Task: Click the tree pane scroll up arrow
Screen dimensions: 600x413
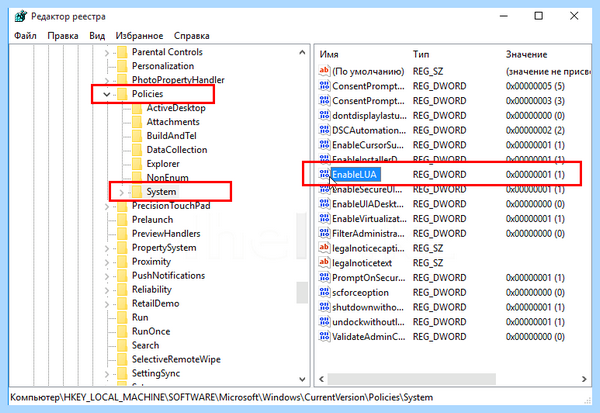Action: point(302,52)
